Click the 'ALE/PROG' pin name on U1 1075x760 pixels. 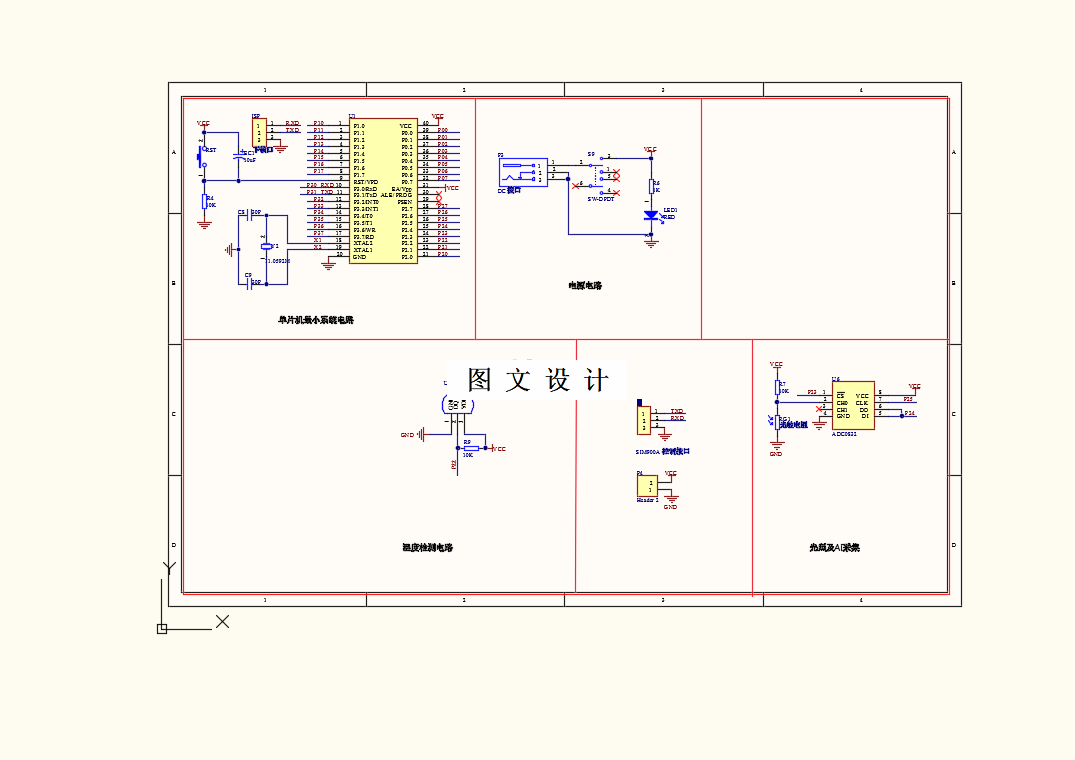tap(396, 195)
